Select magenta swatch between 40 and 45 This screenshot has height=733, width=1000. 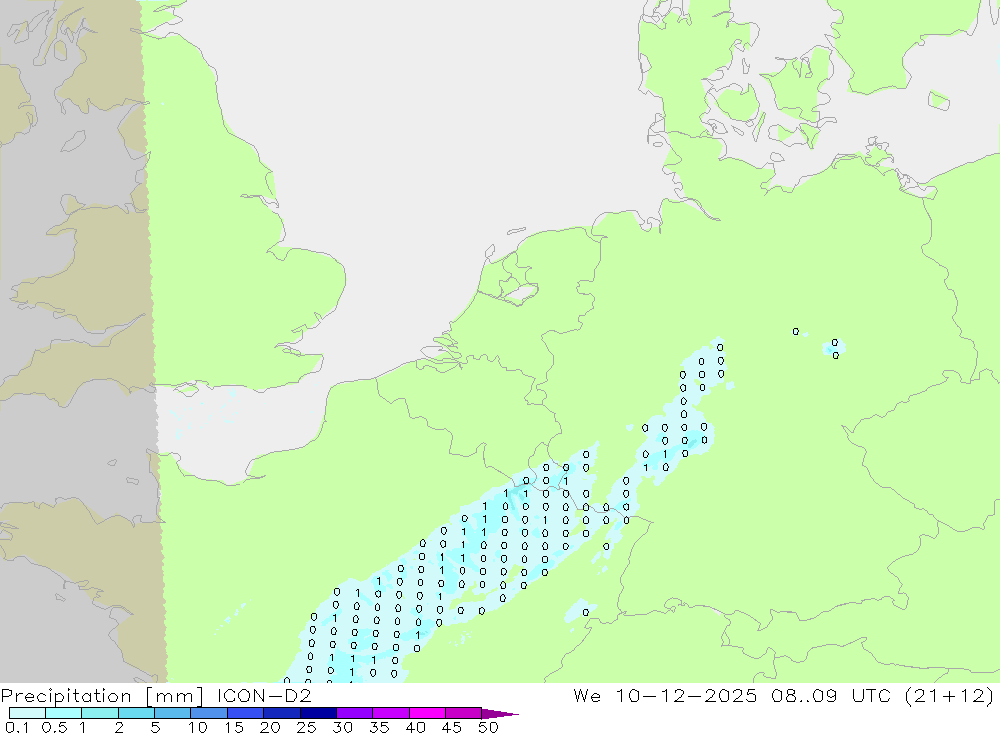tap(427, 713)
